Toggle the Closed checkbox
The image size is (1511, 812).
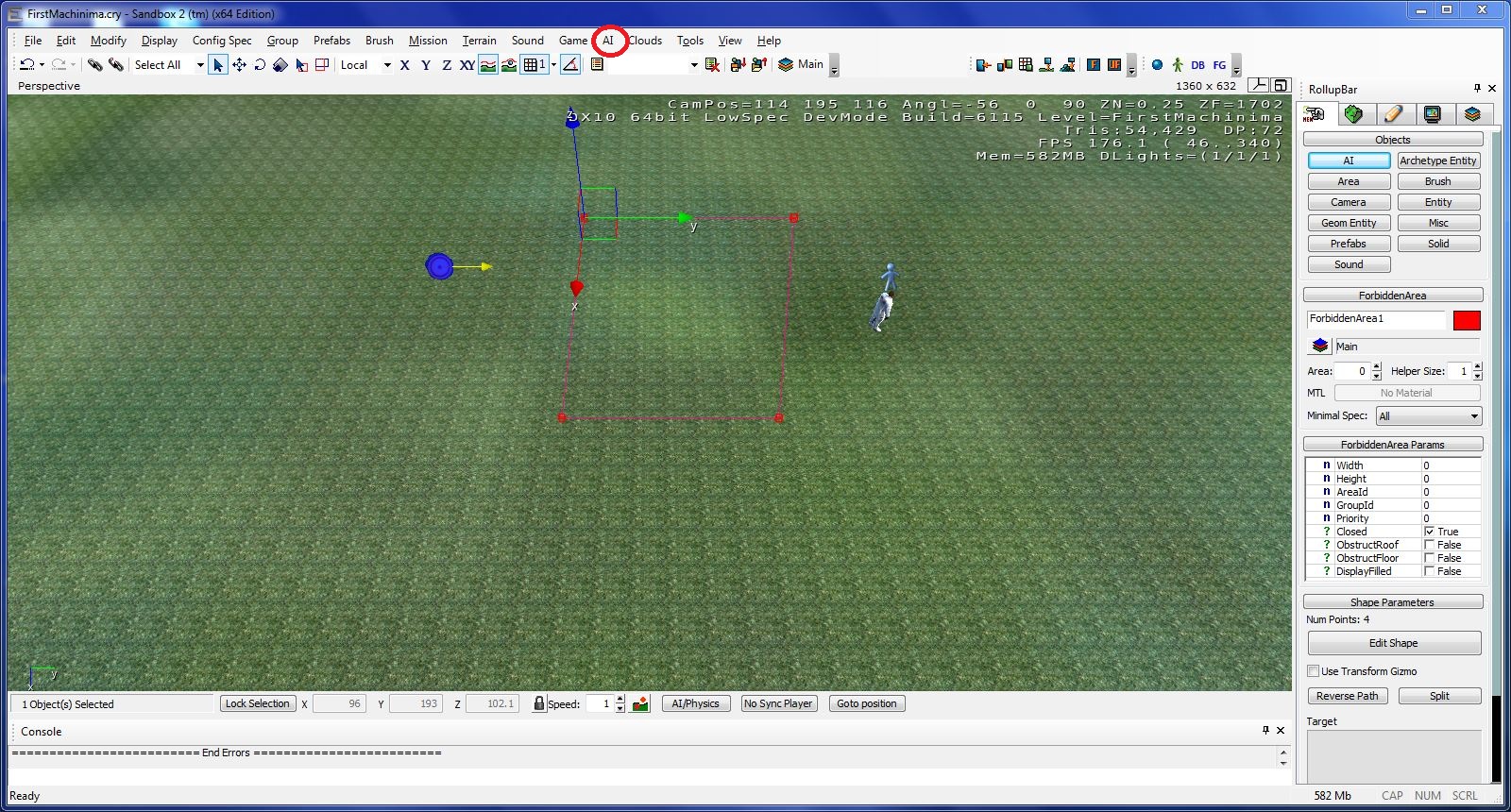1429,532
